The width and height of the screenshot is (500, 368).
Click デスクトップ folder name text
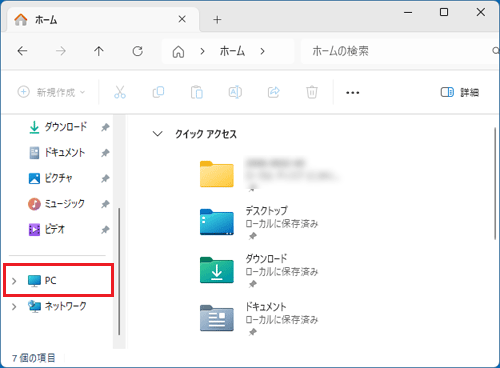(266, 210)
